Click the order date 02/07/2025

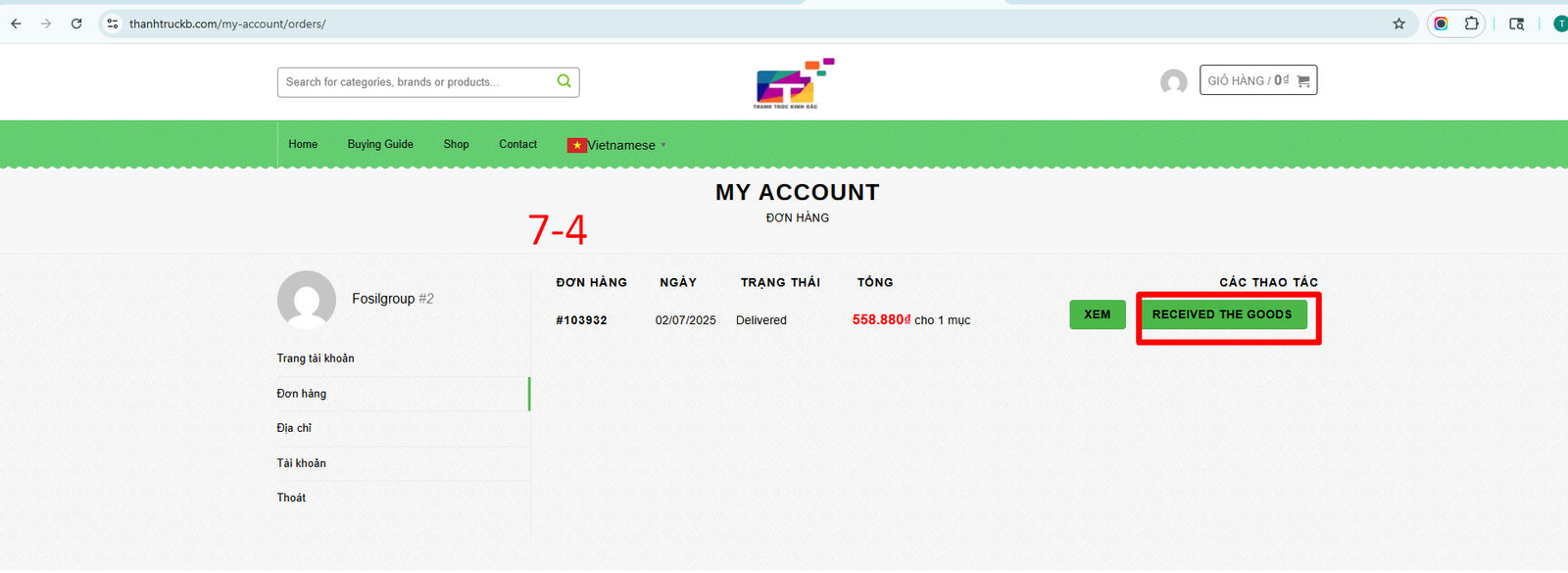[x=685, y=320]
